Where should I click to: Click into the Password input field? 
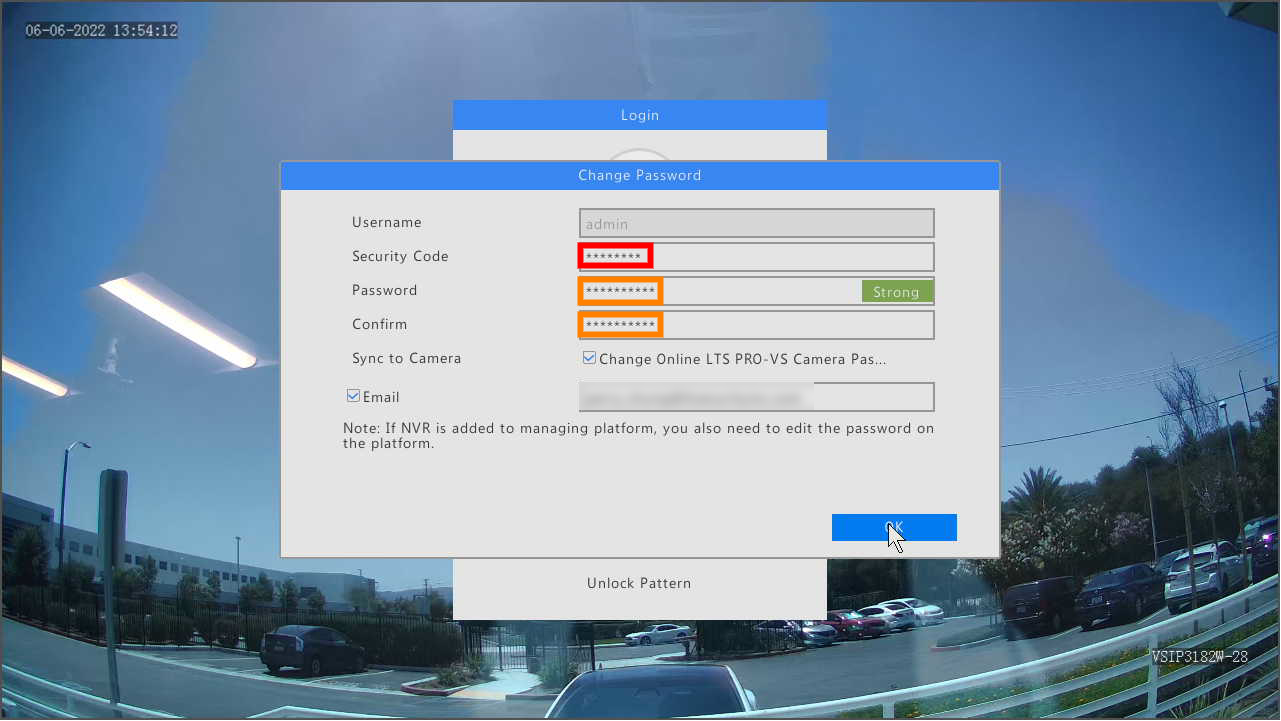click(x=756, y=291)
